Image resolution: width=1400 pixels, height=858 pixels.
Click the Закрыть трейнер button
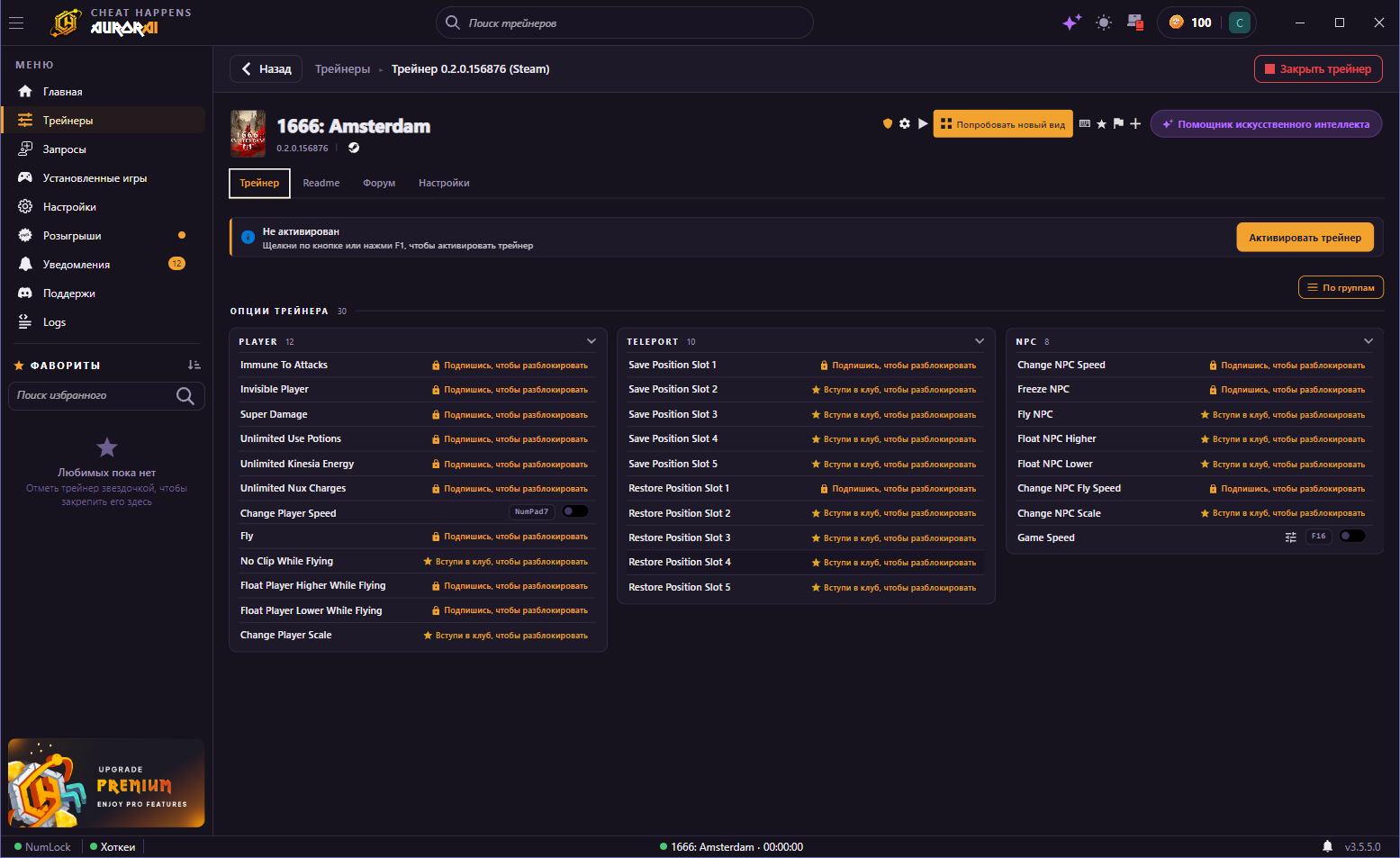[x=1318, y=69]
